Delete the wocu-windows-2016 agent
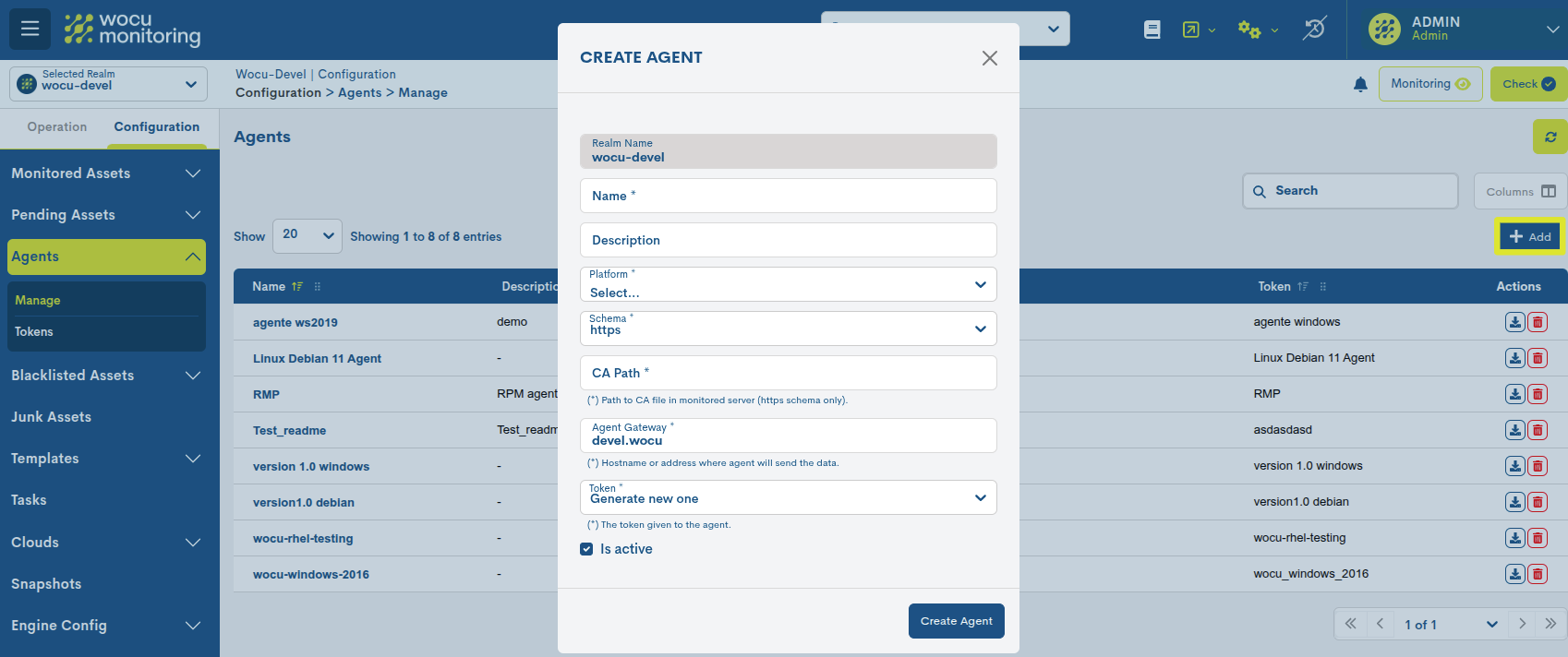Image resolution: width=1568 pixels, height=657 pixels. pyautogui.click(x=1538, y=574)
